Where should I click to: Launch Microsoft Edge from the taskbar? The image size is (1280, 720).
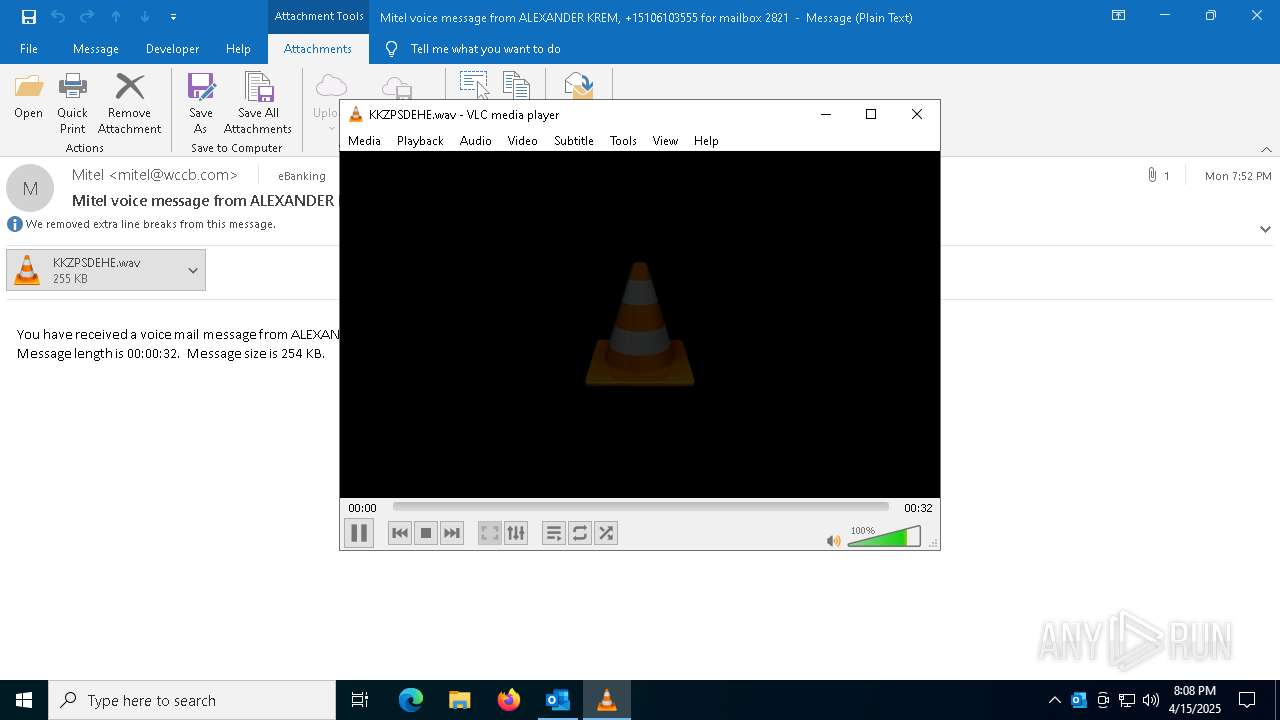click(x=411, y=700)
